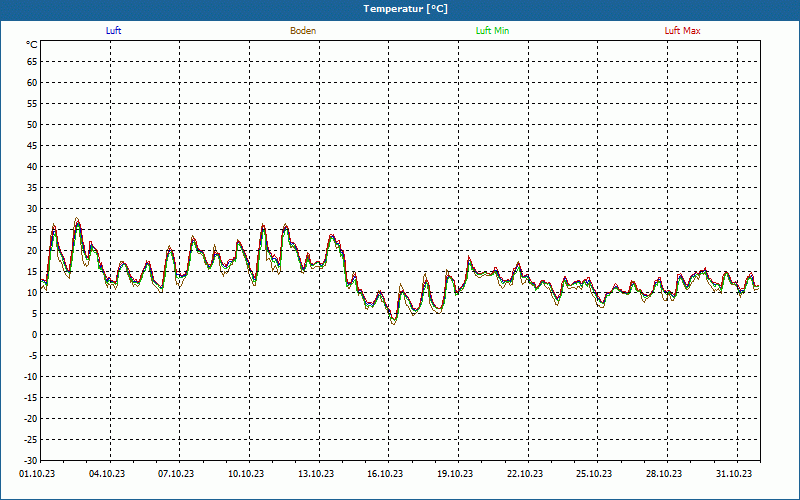800x500 pixels.
Task: Click the 35 value on the temperature axis
Action: 32,188
